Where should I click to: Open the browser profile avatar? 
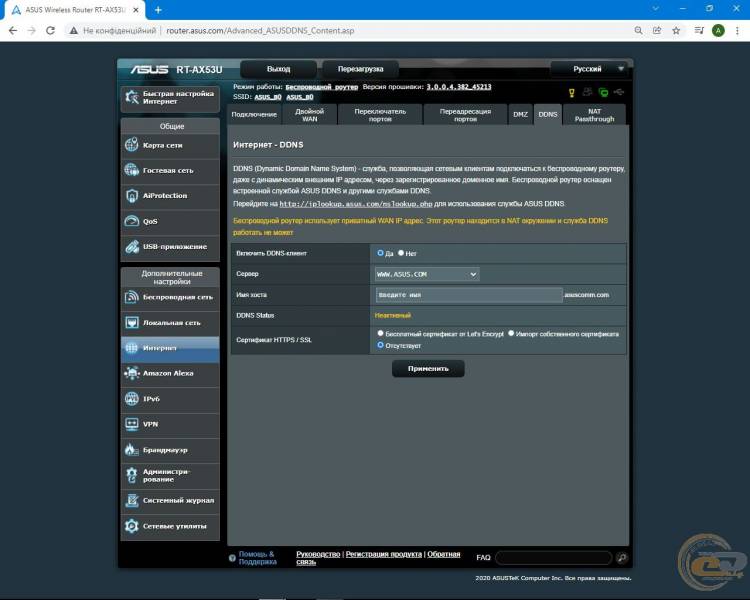click(718, 31)
